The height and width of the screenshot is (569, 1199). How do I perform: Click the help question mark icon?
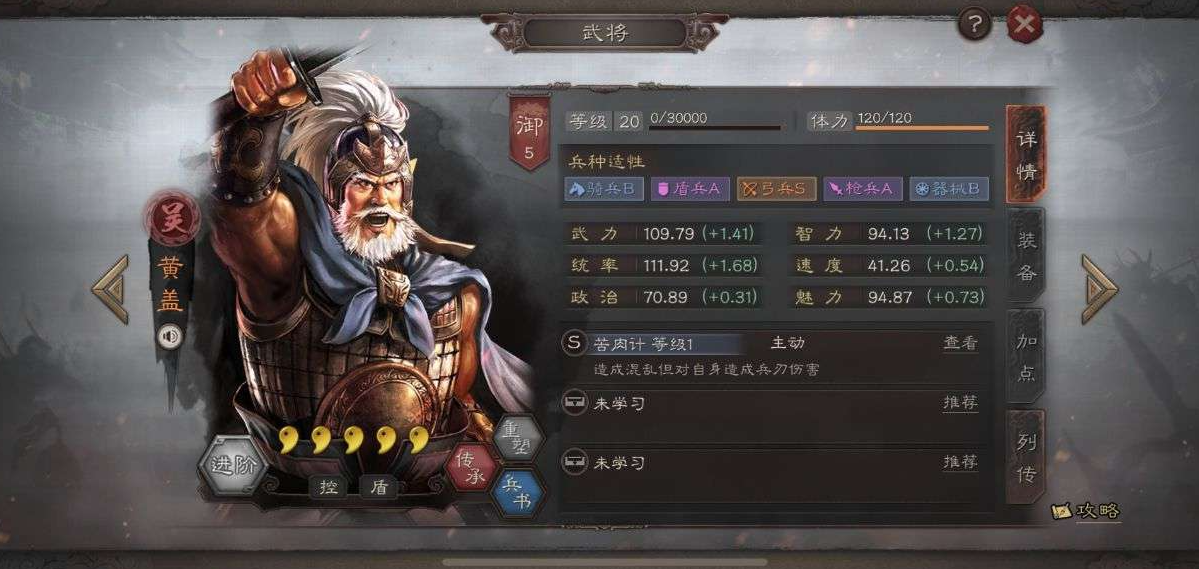(x=974, y=26)
